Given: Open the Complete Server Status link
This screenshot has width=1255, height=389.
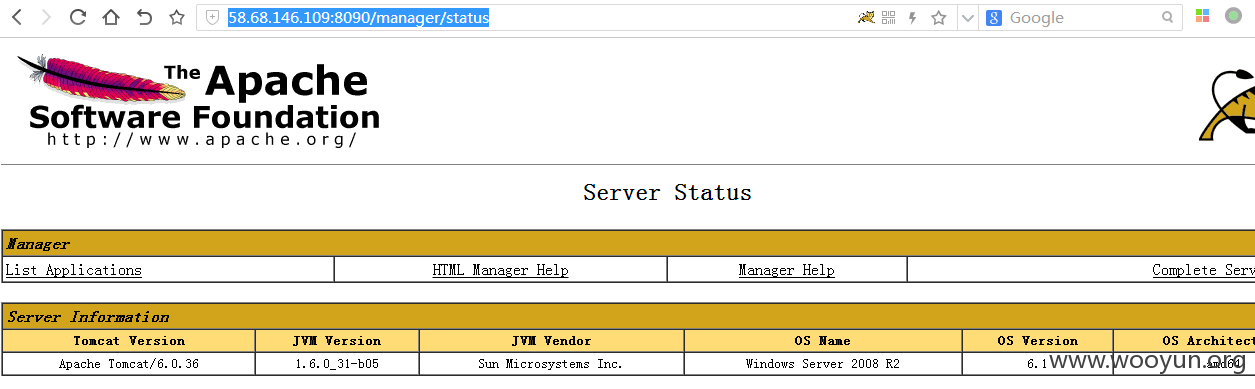Looking at the screenshot, I should pyautogui.click(x=1203, y=270).
